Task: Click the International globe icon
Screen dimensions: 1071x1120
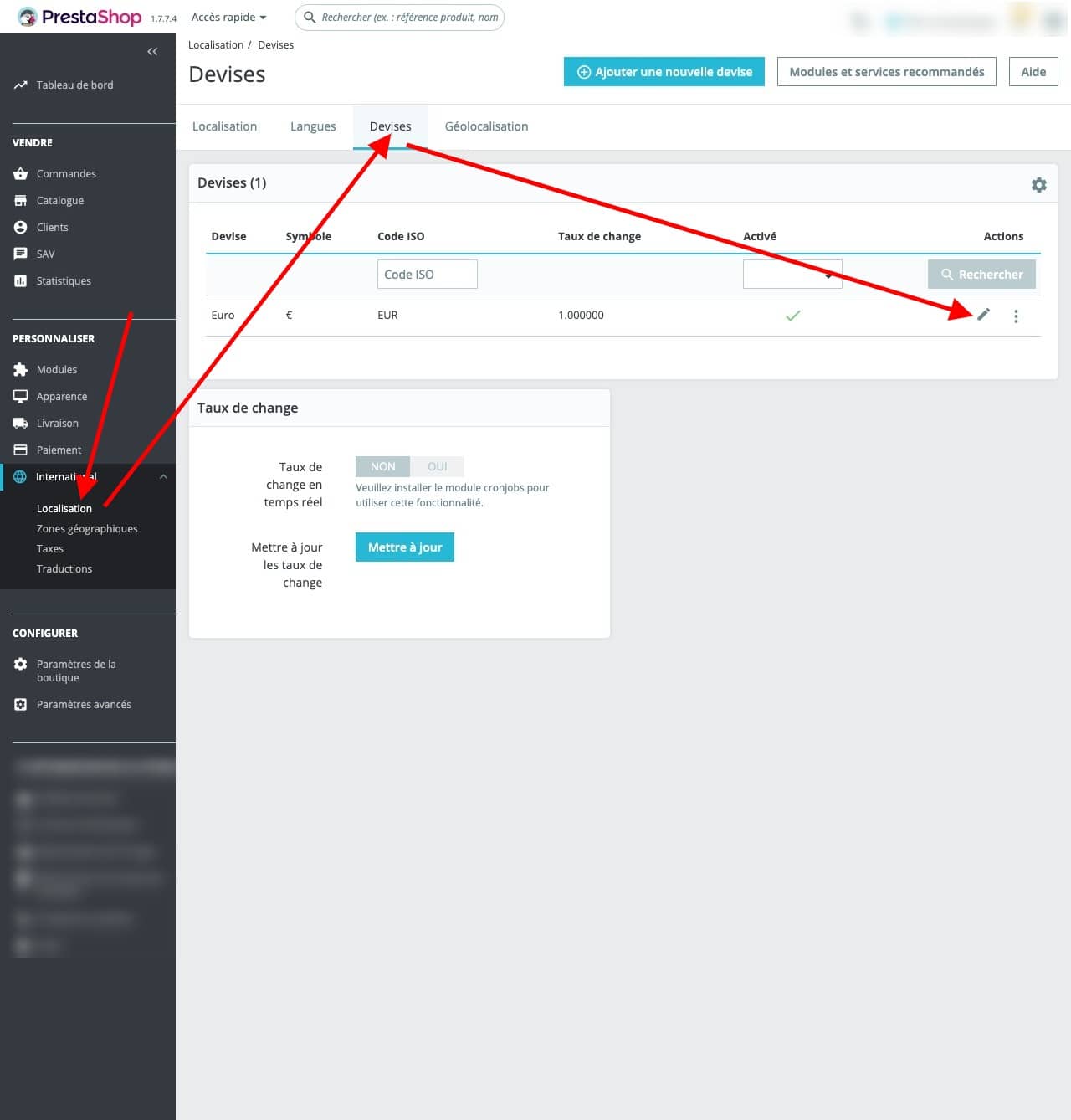Action: (x=20, y=476)
